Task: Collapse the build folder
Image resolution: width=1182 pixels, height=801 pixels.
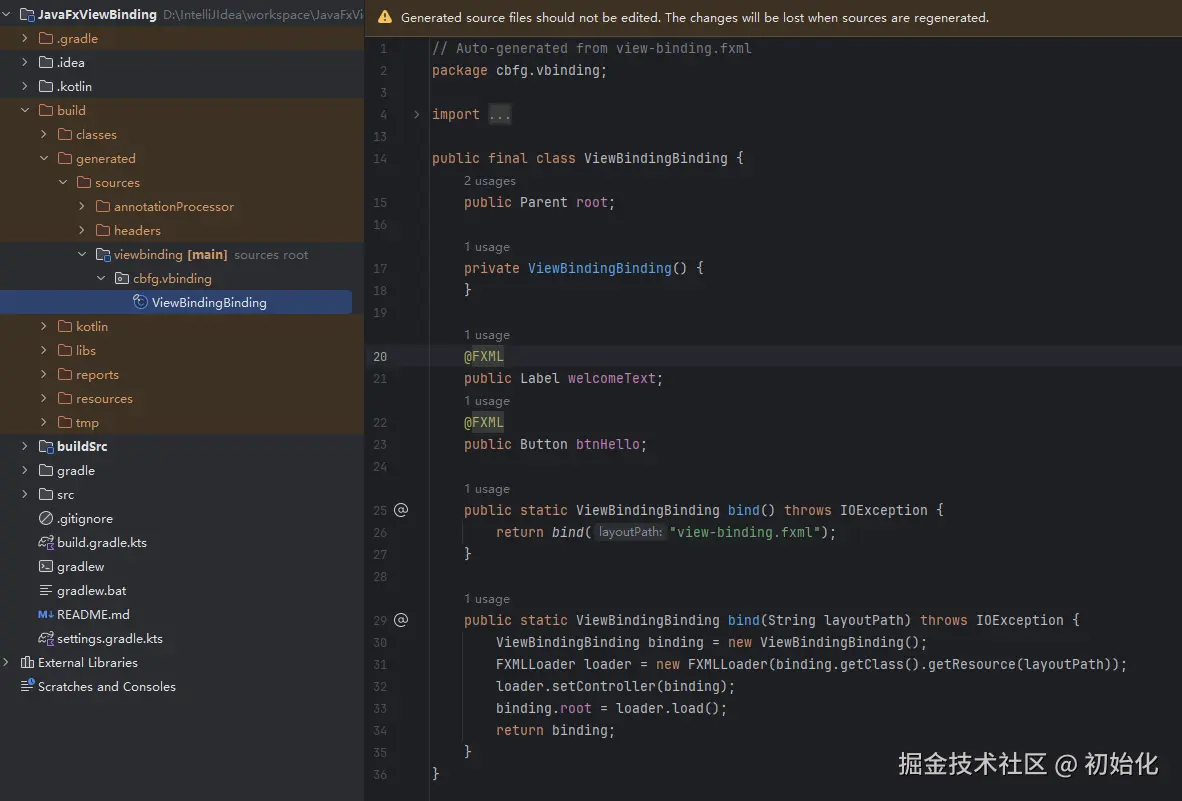Action: (x=25, y=111)
